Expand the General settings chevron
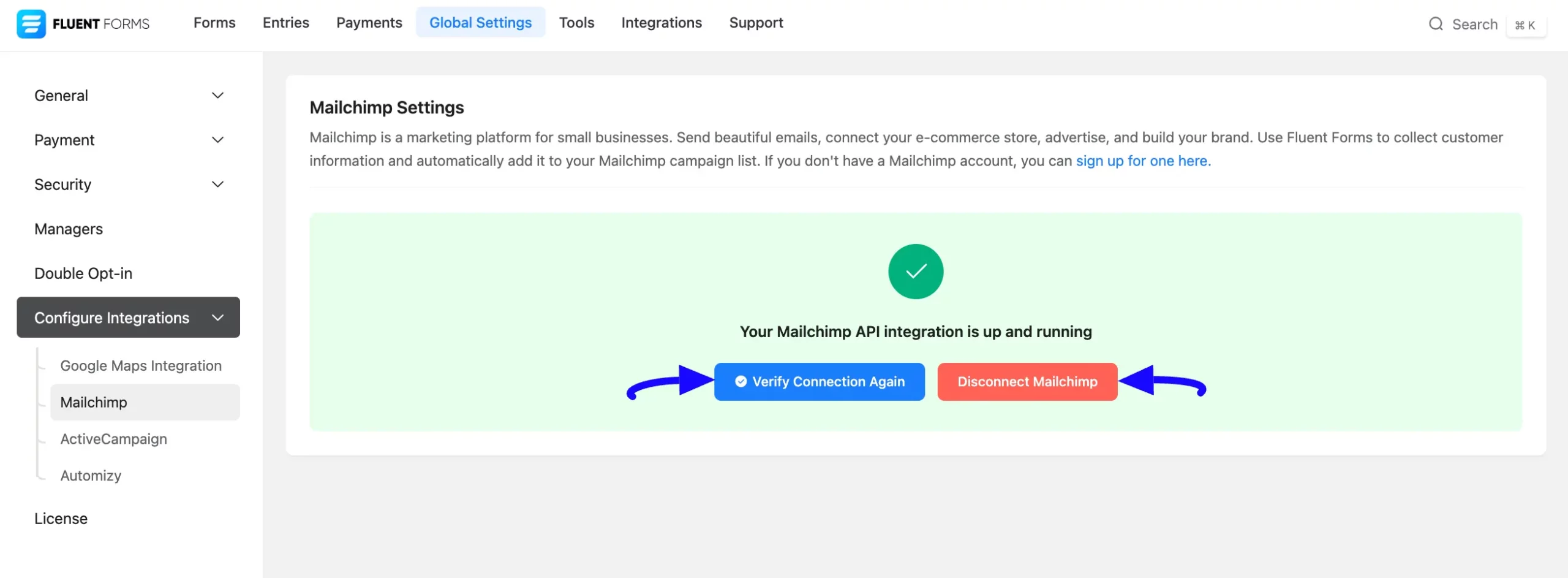1568x578 pixels. [217, 95]
